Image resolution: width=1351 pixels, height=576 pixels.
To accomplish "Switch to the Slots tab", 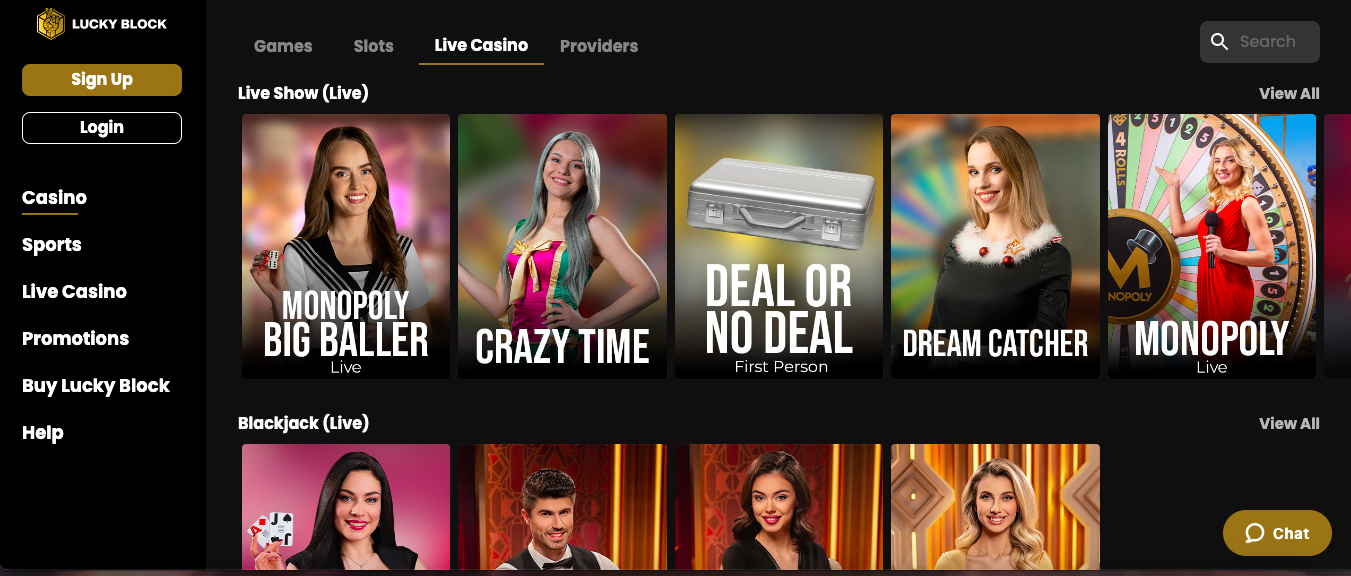I will coord(373,46).
